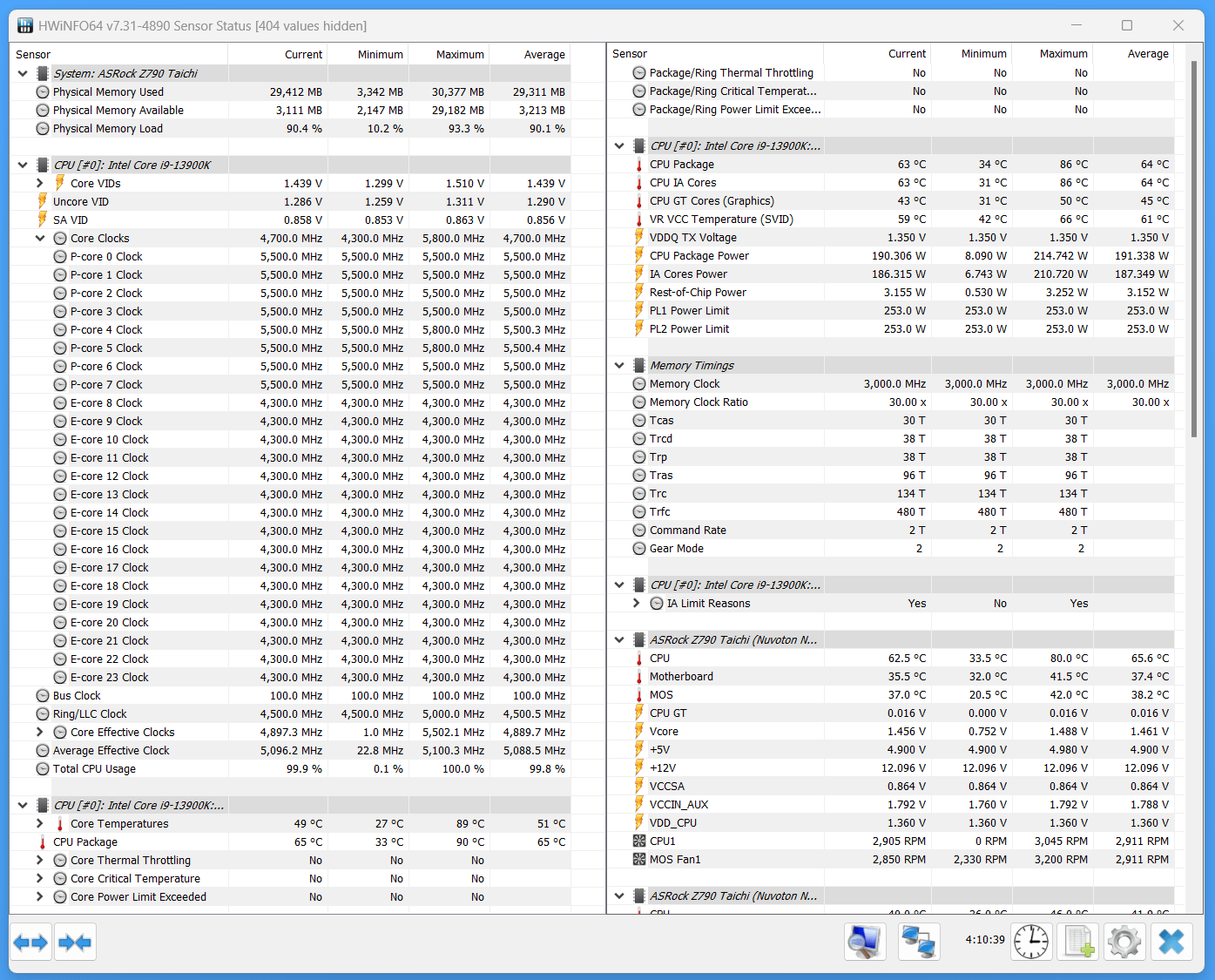Click the lightning icon beside CPU Package Power
This screenshot has width=1215, height=980.
(x=639, y=256)
